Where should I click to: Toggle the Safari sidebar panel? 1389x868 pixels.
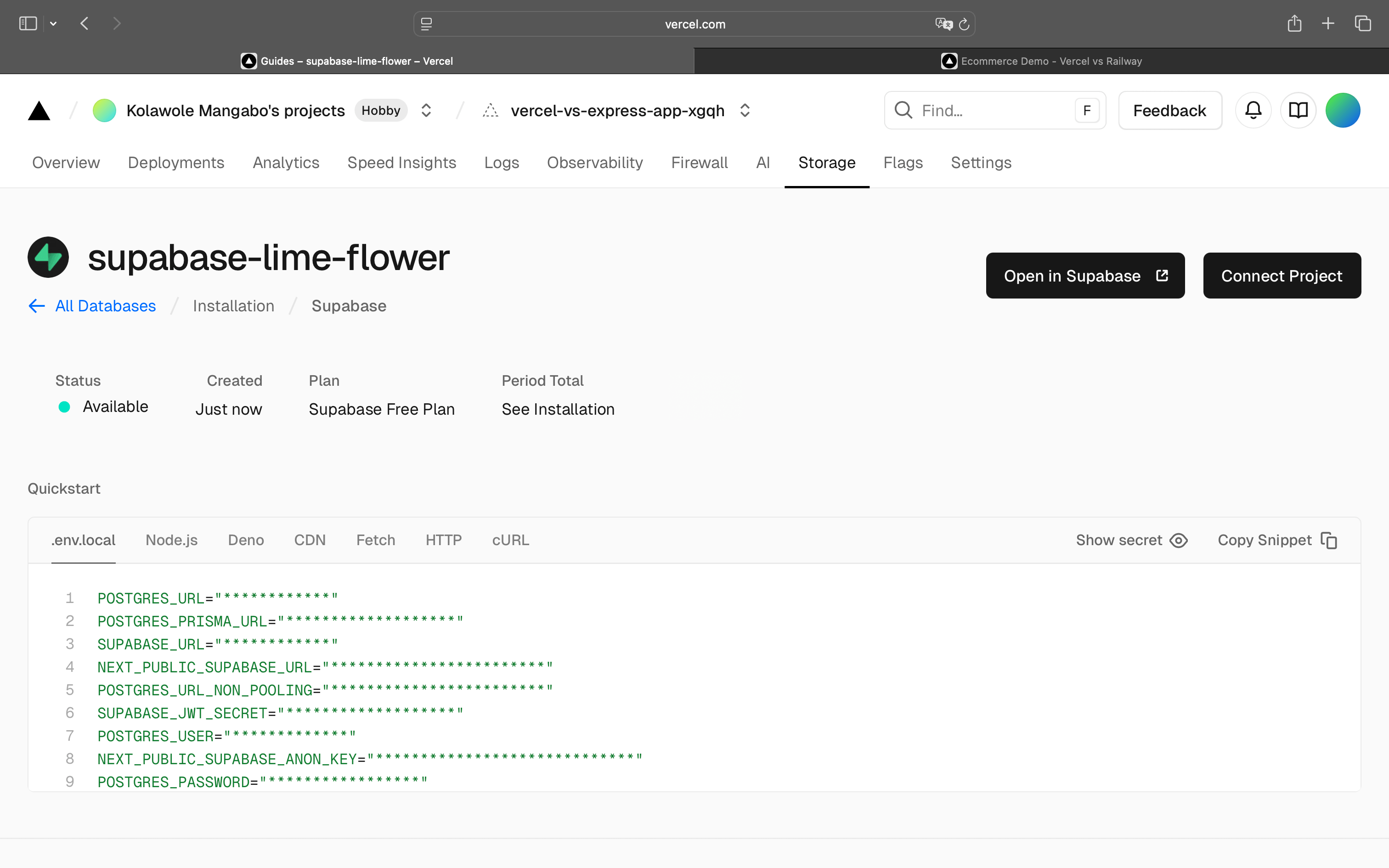(x=28, y=23)
